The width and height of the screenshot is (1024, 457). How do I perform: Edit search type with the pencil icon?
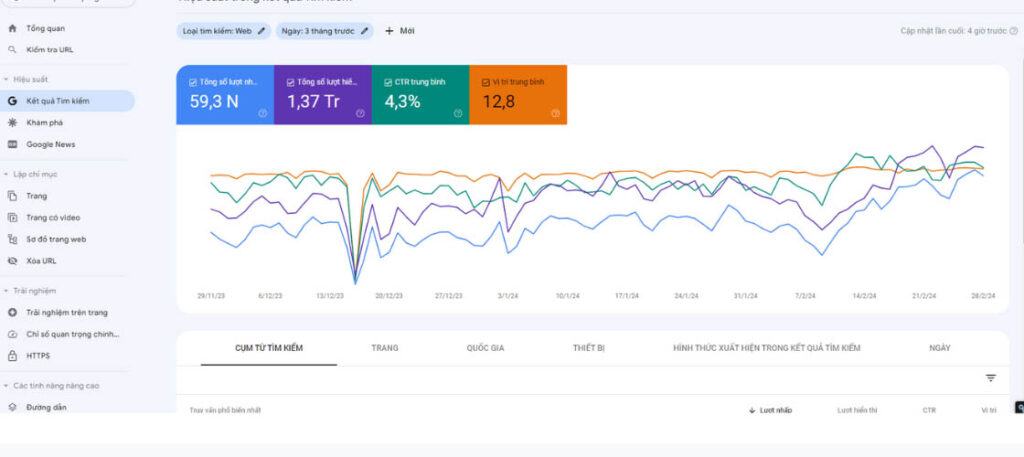(x=261, y=31)
